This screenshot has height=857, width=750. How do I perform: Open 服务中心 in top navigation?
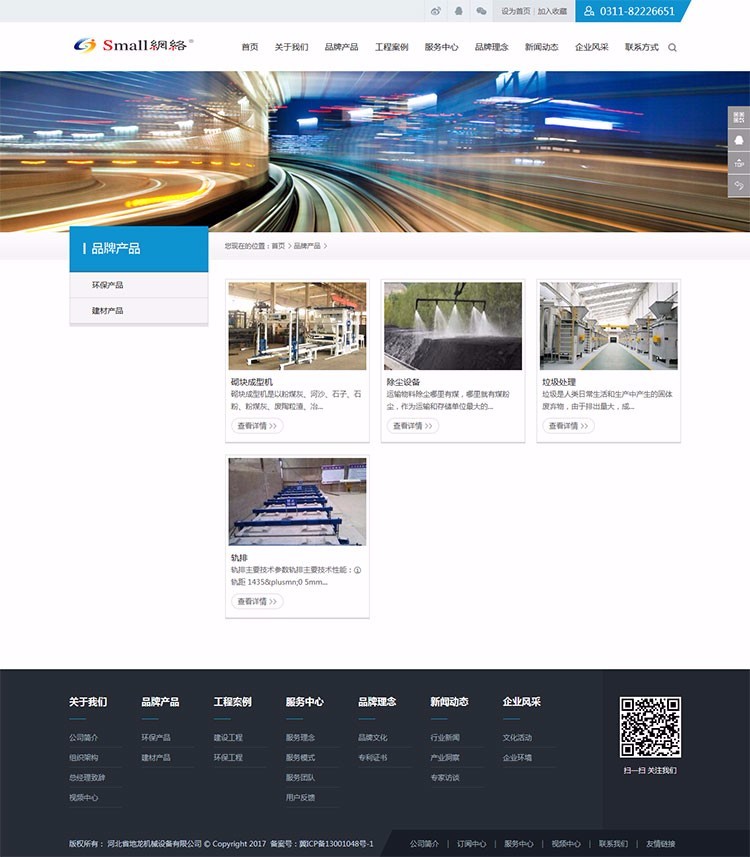(x=442, y=47)
